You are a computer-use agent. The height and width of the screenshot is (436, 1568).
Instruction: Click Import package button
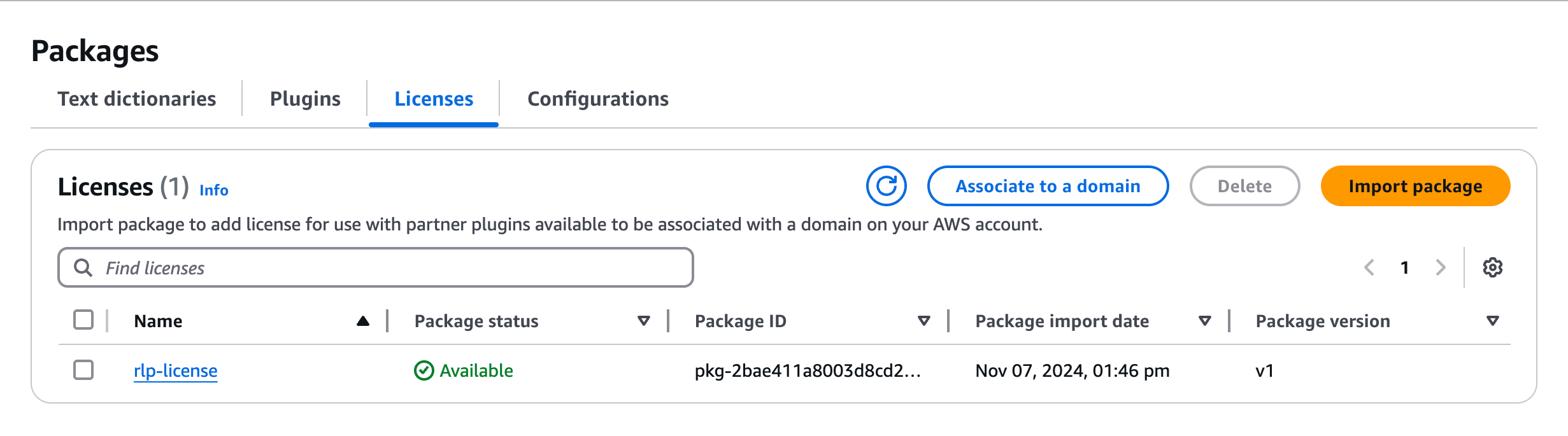coord(1415,186)
